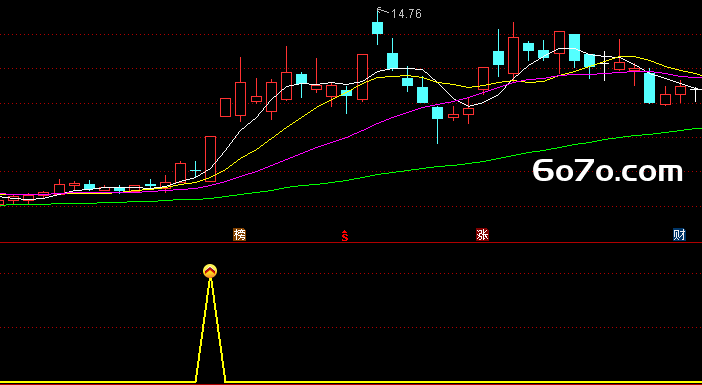The image size is (702, 385).
Task: Click the cyan candle below the 14.76 label
Action: click(377, 28)
